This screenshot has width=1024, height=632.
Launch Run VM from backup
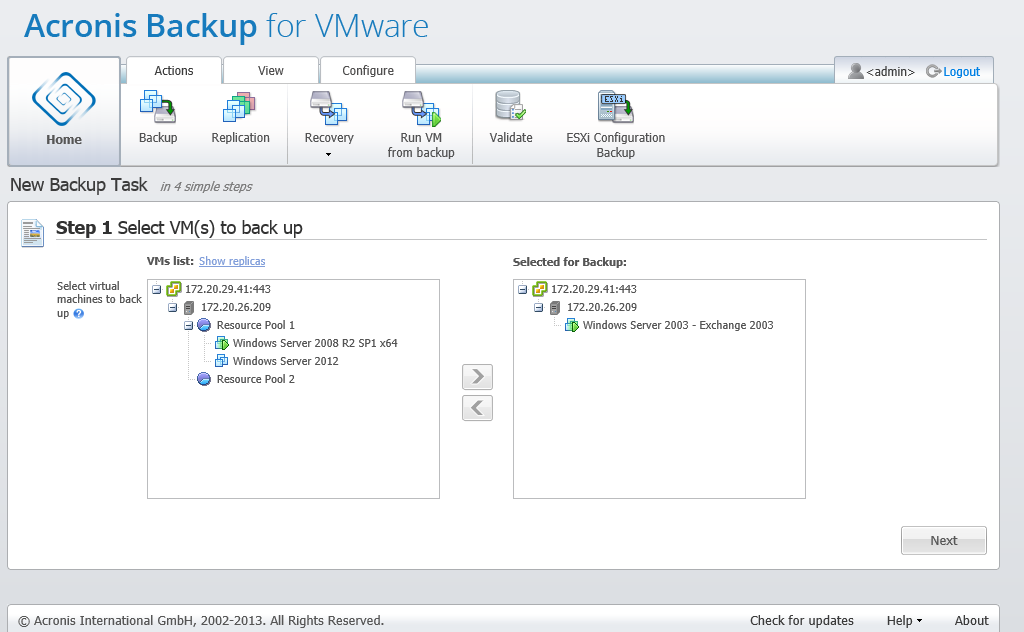[x=421, y=125]
